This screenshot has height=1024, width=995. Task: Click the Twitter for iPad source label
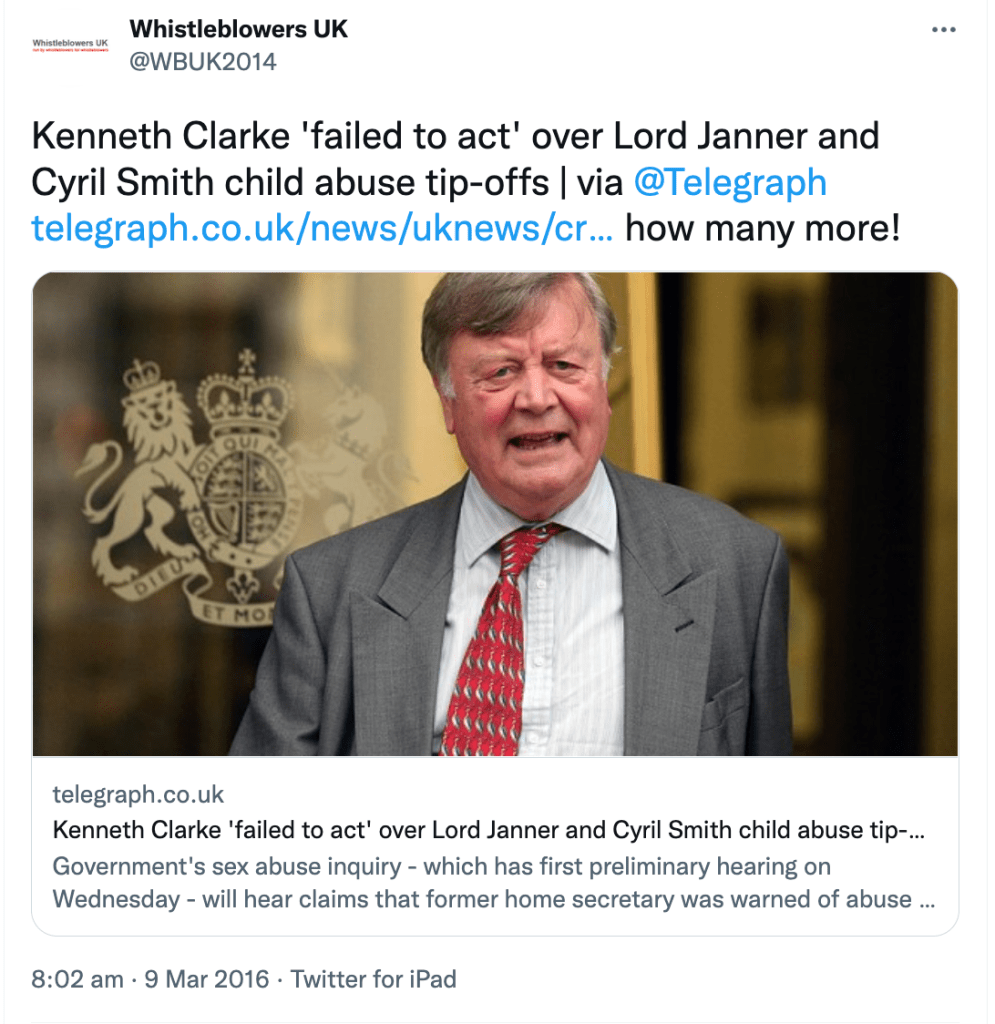tap(374, 979)
